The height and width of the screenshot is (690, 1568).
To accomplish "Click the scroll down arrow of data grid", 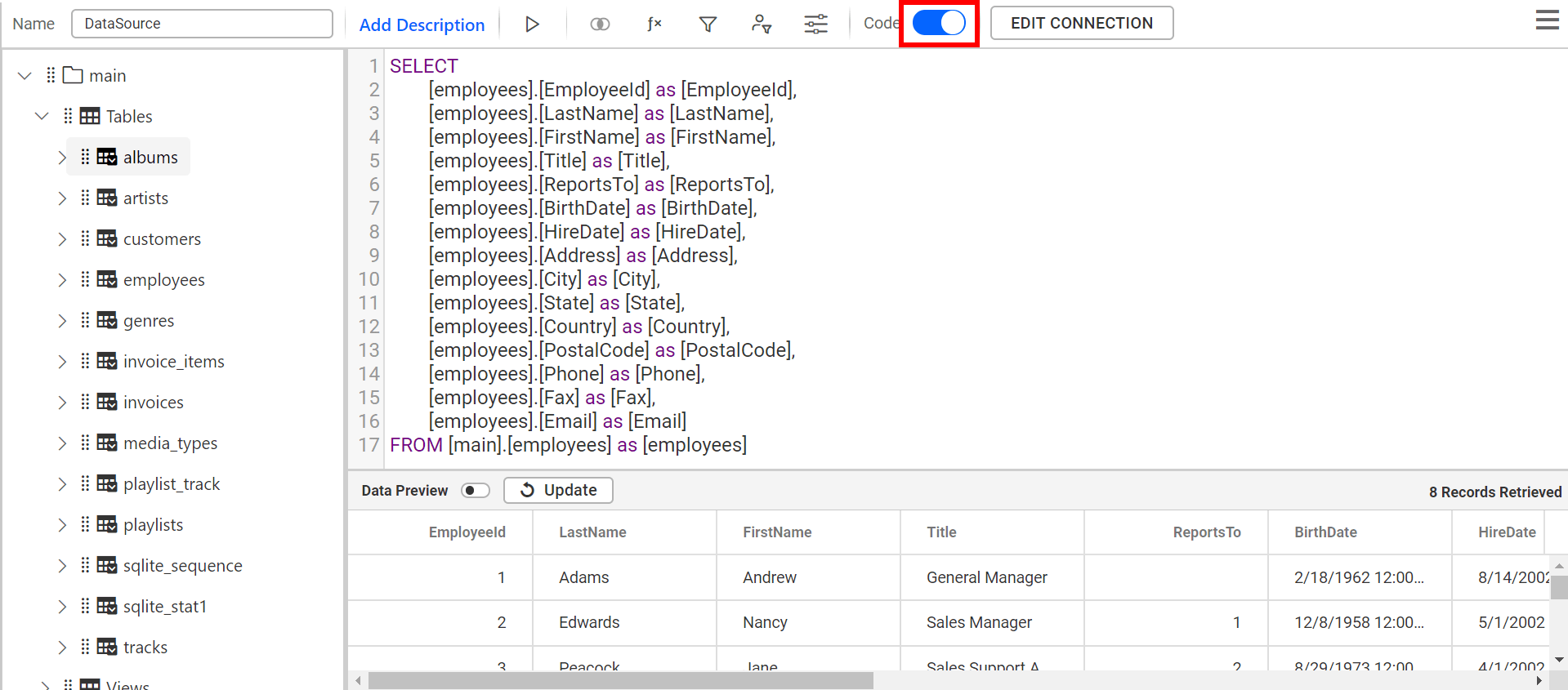I will pyautogui.click(x=1559, y=660).
